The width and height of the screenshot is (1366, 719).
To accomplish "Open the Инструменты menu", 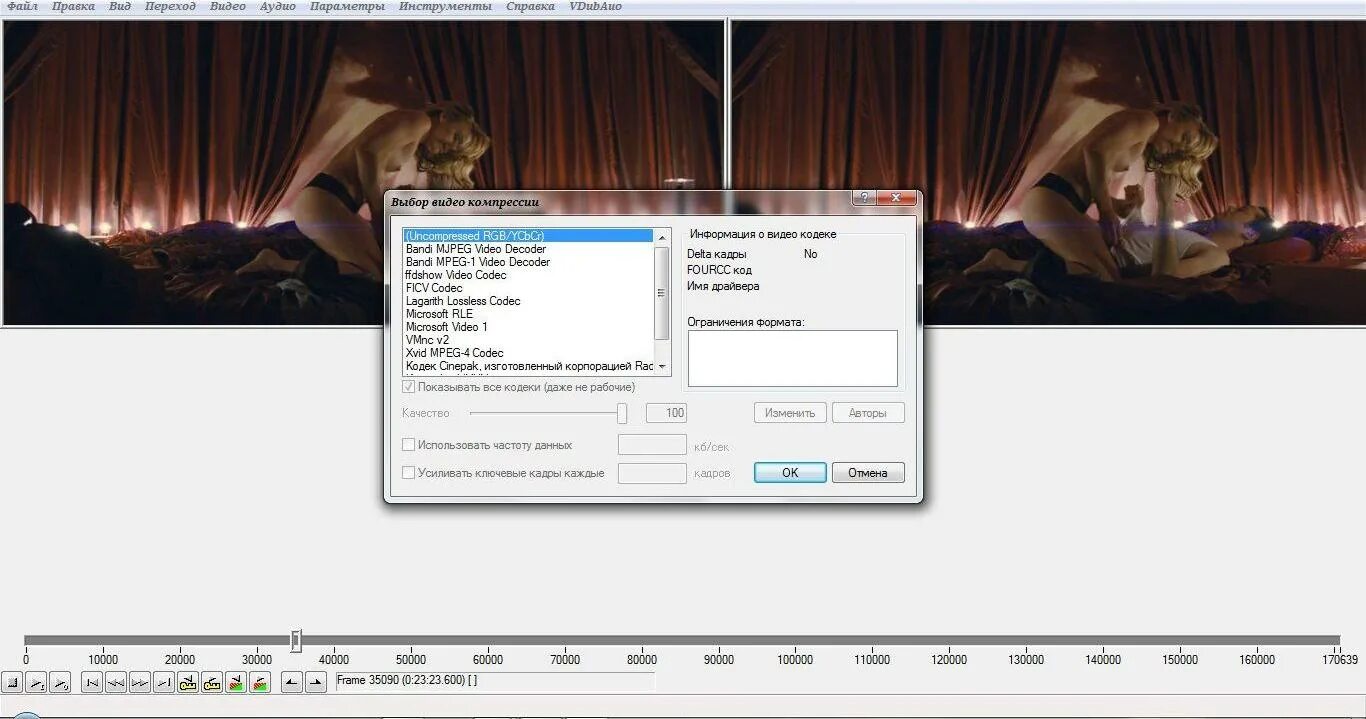I will coord(445,6).
